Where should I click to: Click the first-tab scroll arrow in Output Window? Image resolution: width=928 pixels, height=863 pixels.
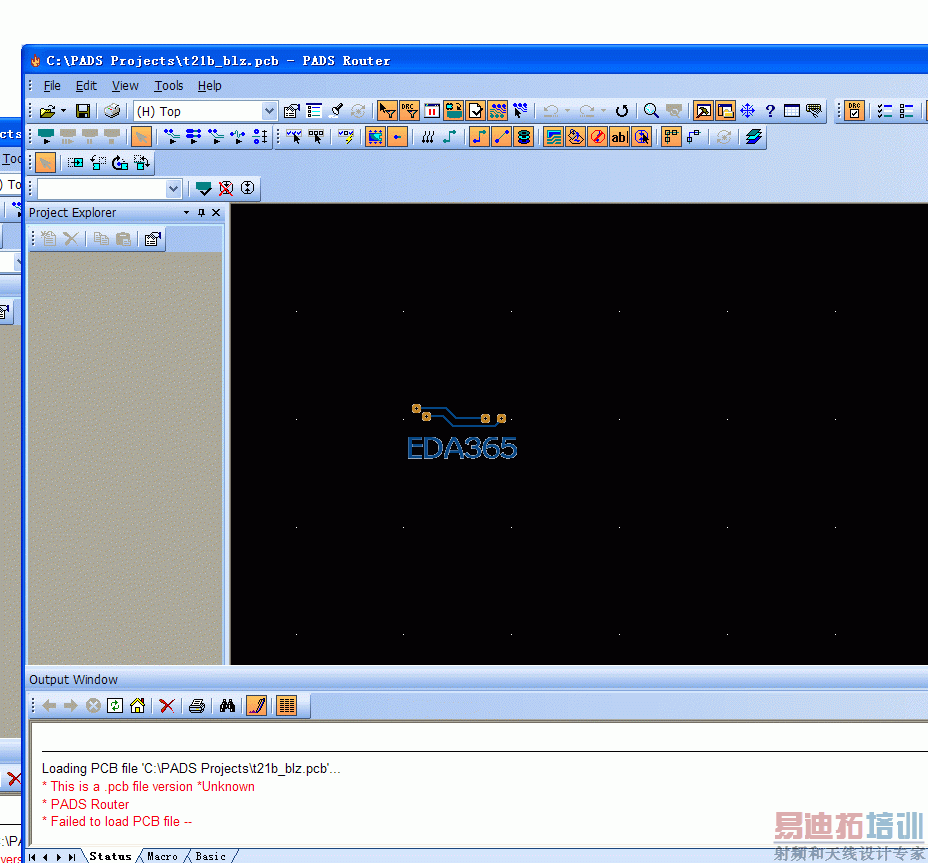[x=33, y=856]
